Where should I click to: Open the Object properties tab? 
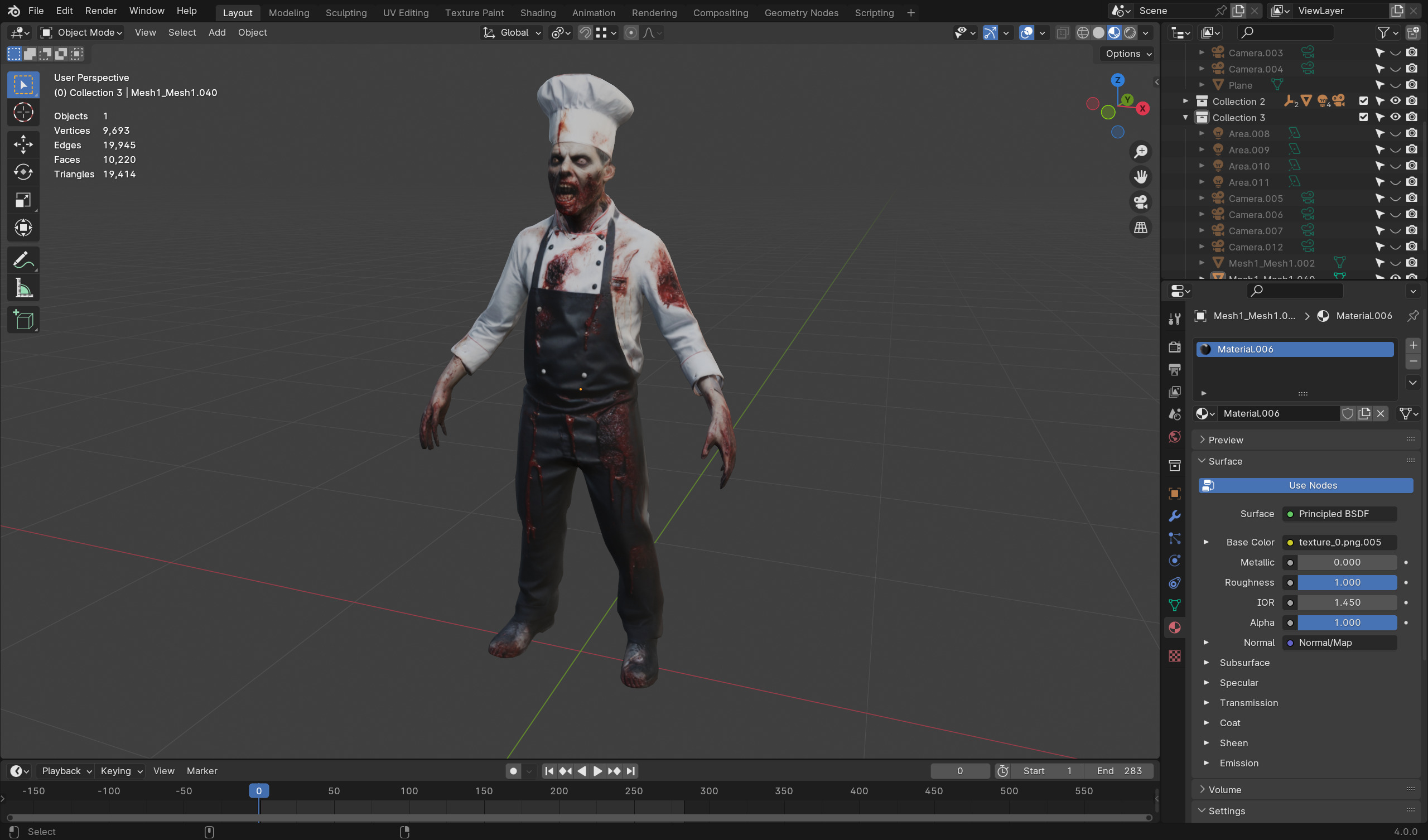tap(1175, 494)
